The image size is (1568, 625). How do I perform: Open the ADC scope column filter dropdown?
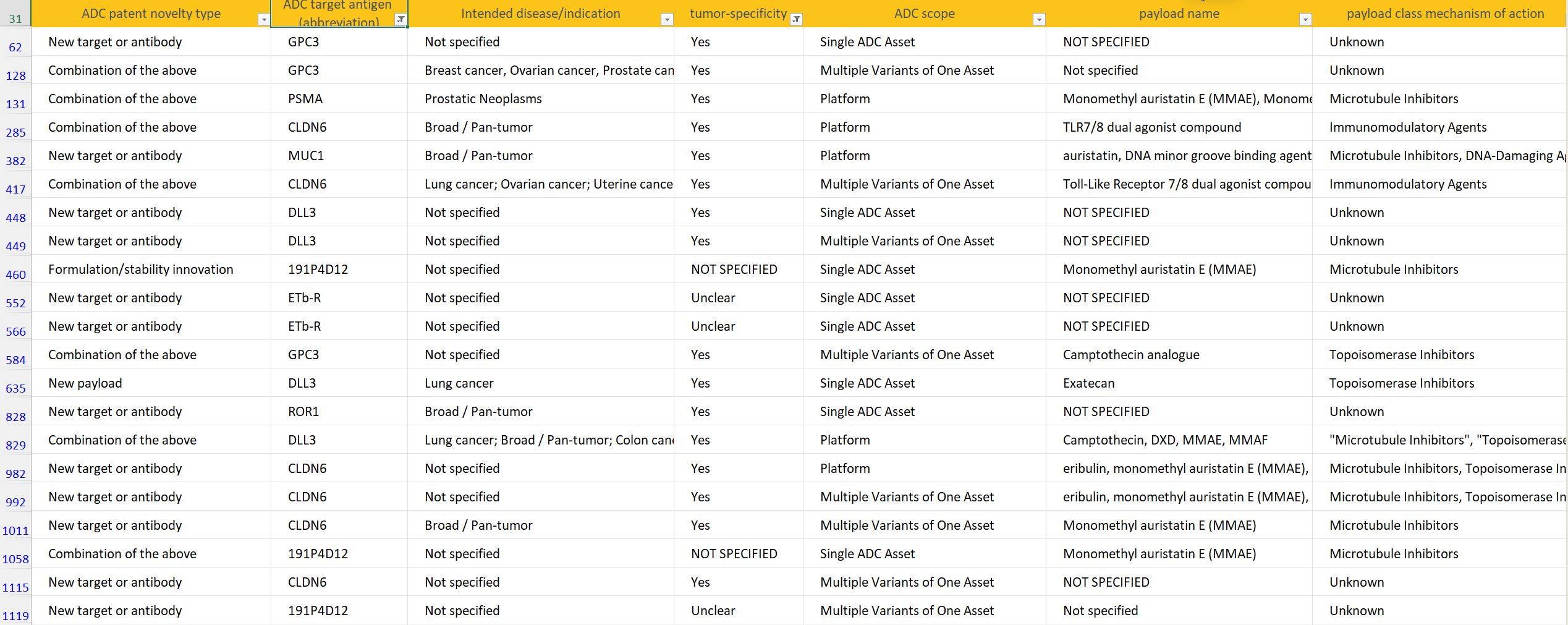coord(1039,20)
